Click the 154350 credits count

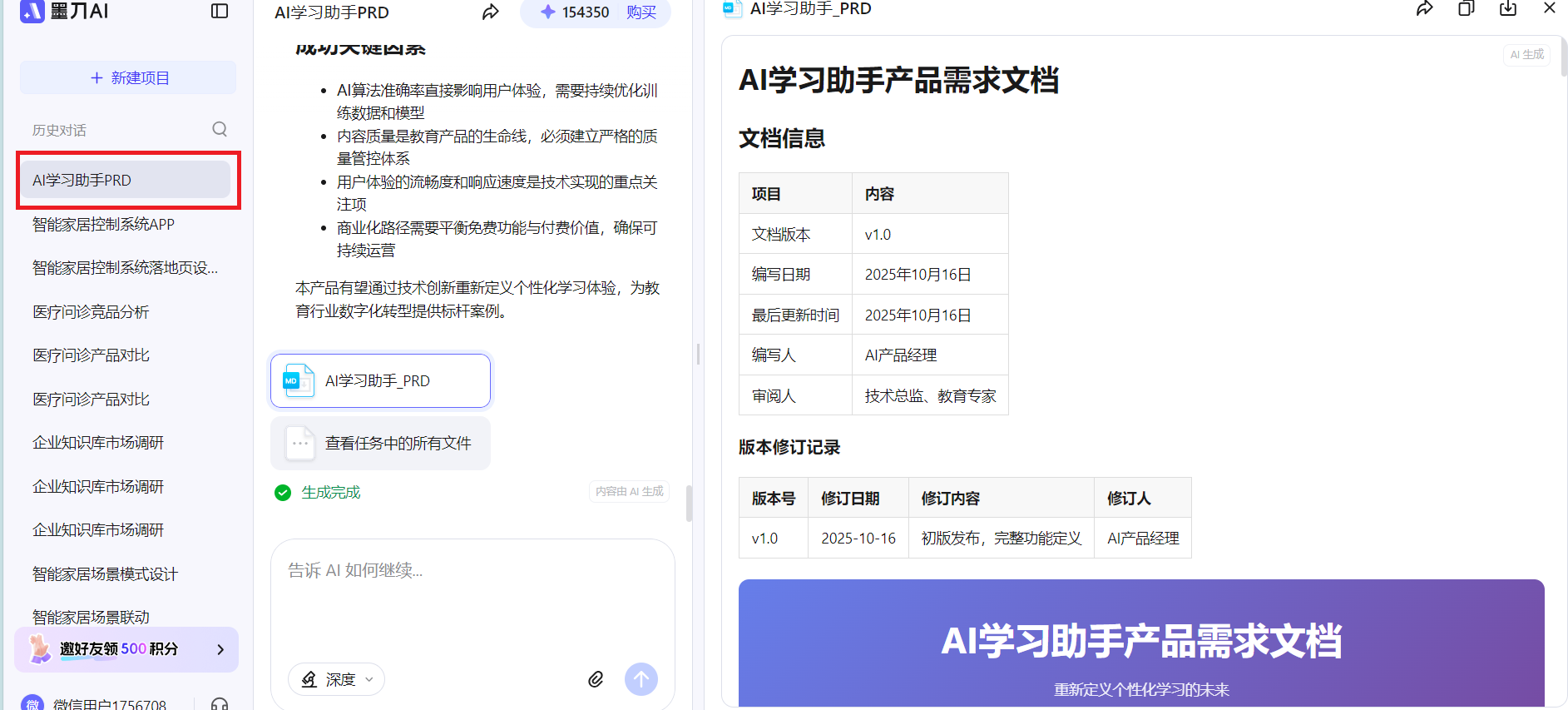[x=586, y=12]
